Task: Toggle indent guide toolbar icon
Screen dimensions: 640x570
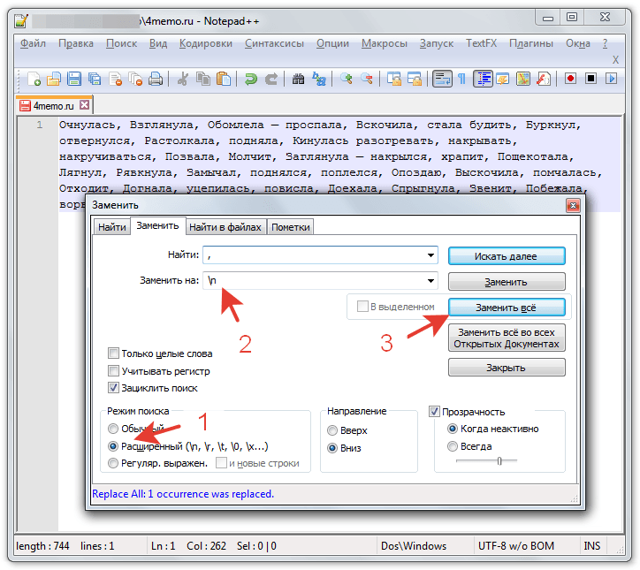Action: [483, 78]
